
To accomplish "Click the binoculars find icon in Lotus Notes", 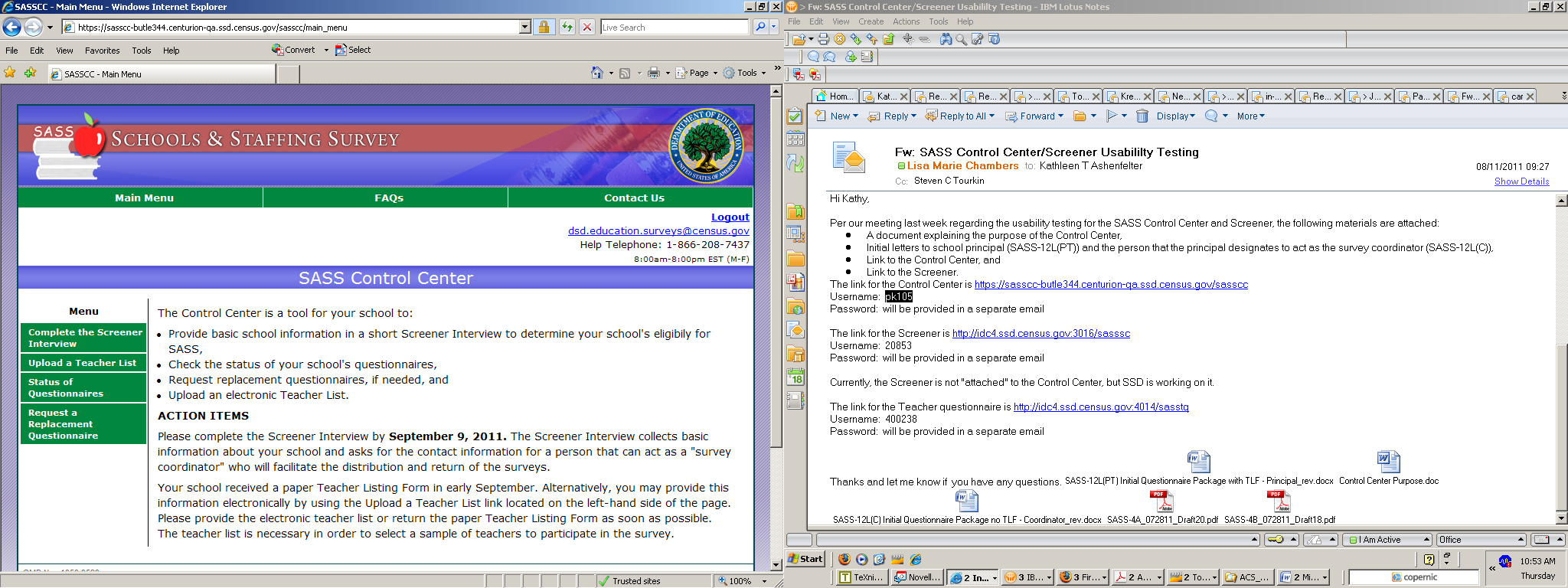I will pyautogui.click(x=946, y=39).
